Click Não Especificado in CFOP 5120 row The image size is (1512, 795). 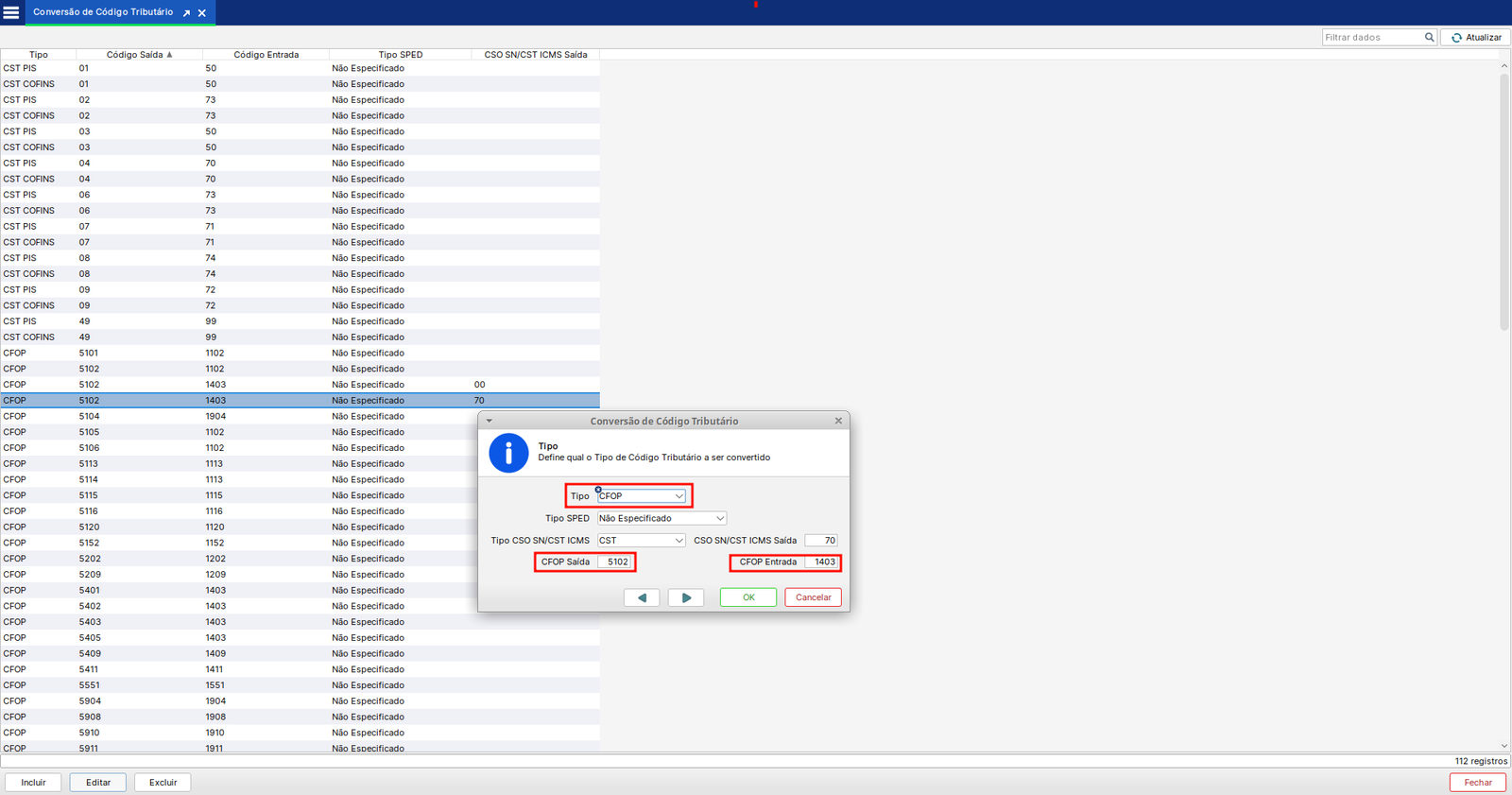(x=368, y=527)
